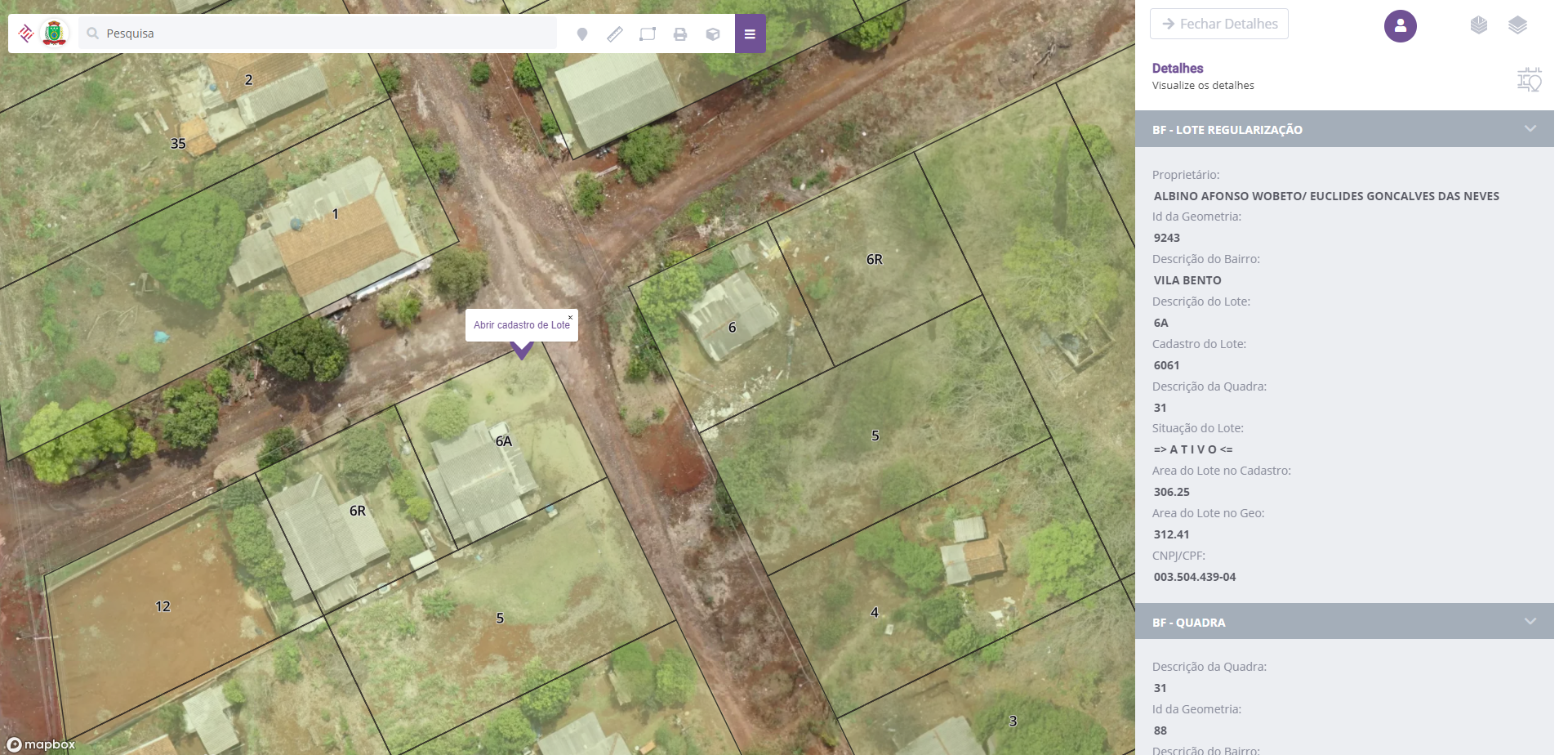
Task: Click lot label 3 on the map
Action: click(x=1013, y=721)
